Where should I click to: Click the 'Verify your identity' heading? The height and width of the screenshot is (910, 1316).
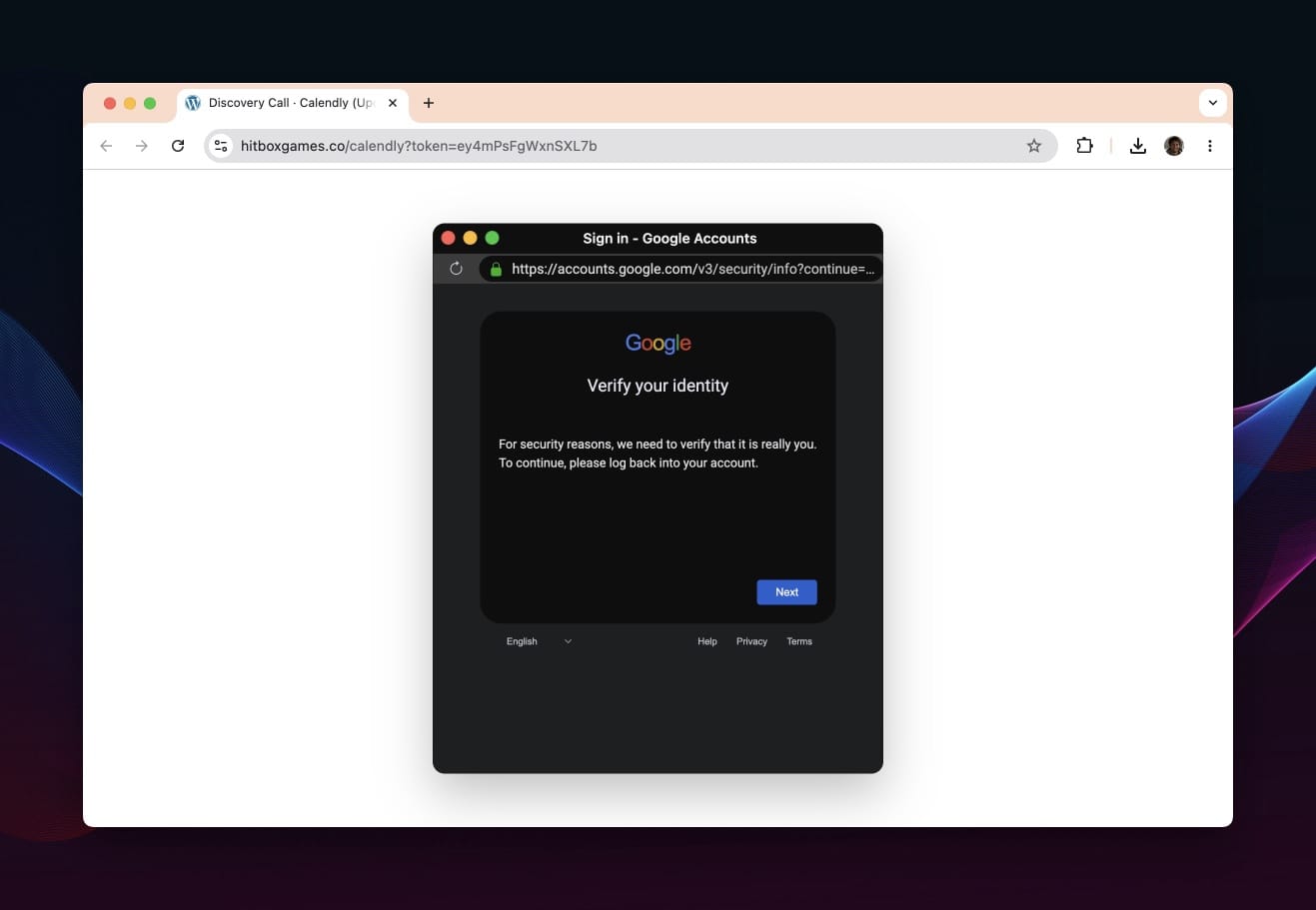[x=658, y=386]
